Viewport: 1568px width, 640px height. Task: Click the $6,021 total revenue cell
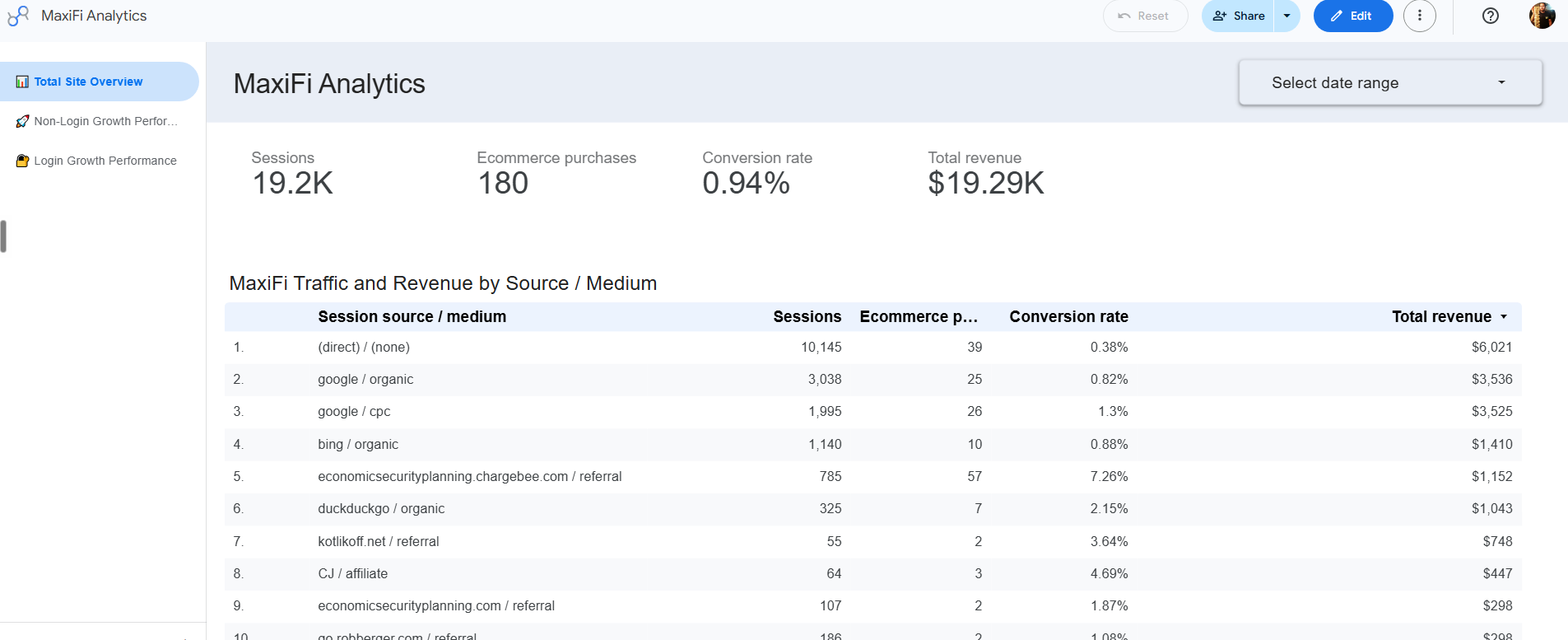(x=1491, y=348)
